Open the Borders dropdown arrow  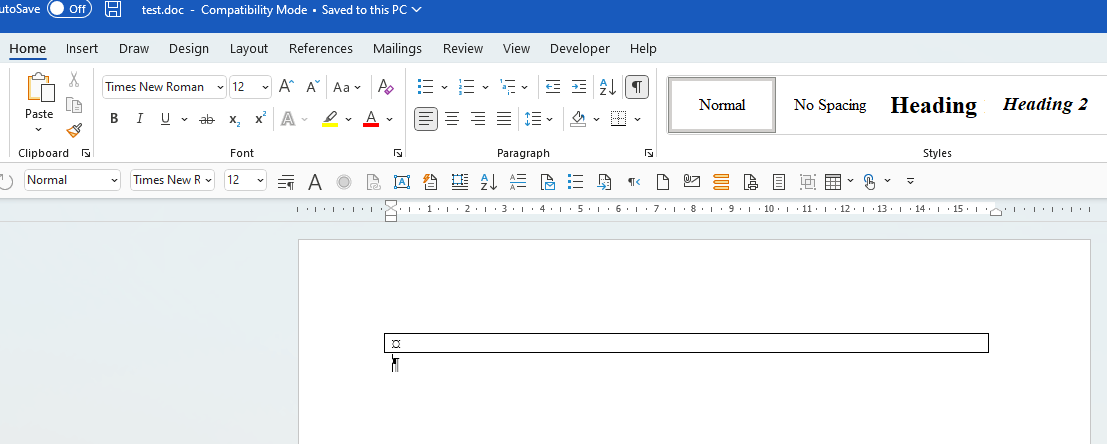(x=638, y=119)
